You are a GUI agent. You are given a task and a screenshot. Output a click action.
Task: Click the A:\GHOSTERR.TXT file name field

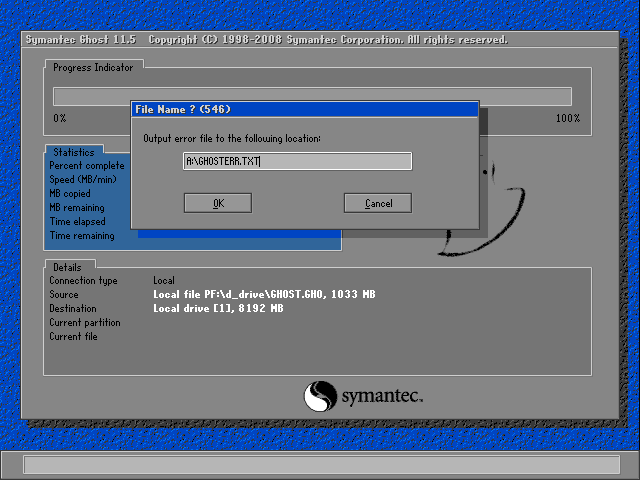click(x=298, y=161)
